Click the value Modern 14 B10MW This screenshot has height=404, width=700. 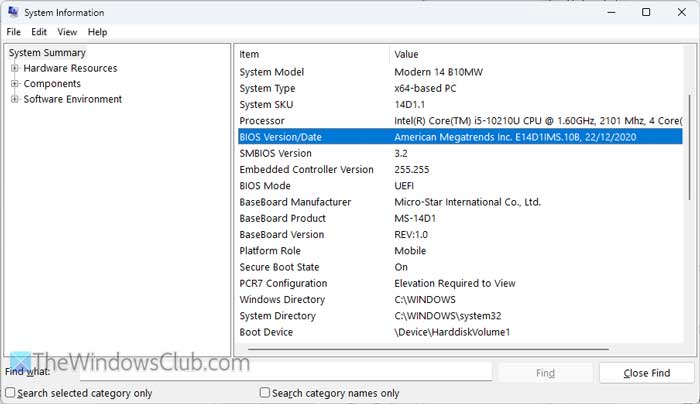click(x=438, y=72)
